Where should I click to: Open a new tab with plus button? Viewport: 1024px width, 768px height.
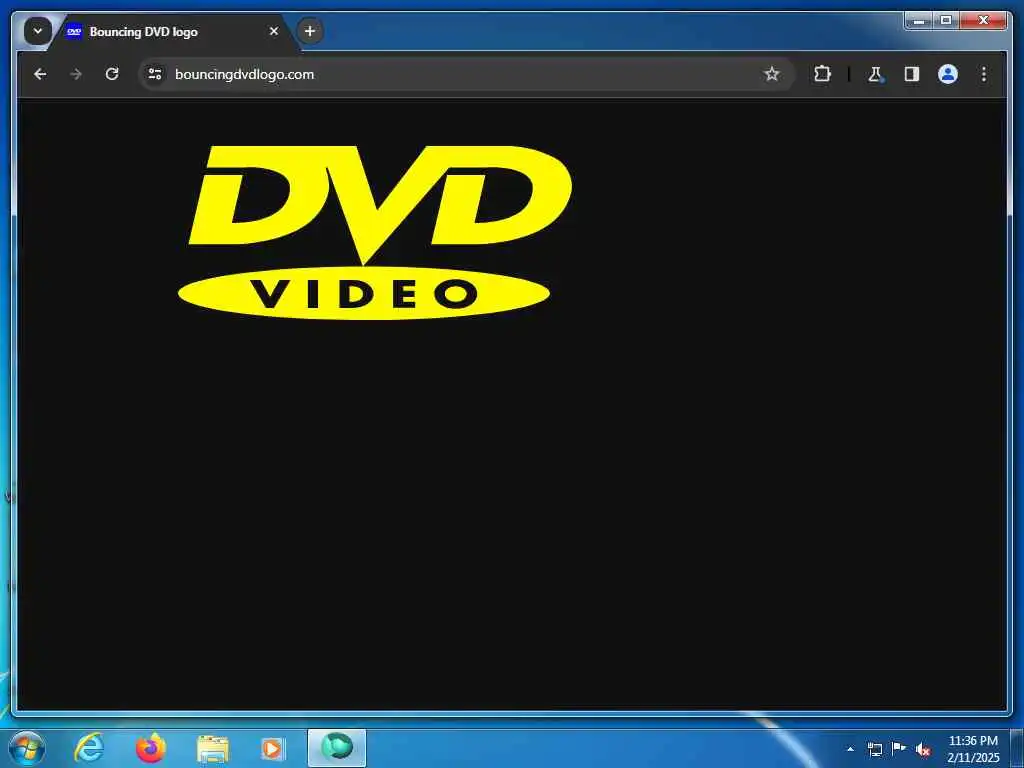(310, 31)
